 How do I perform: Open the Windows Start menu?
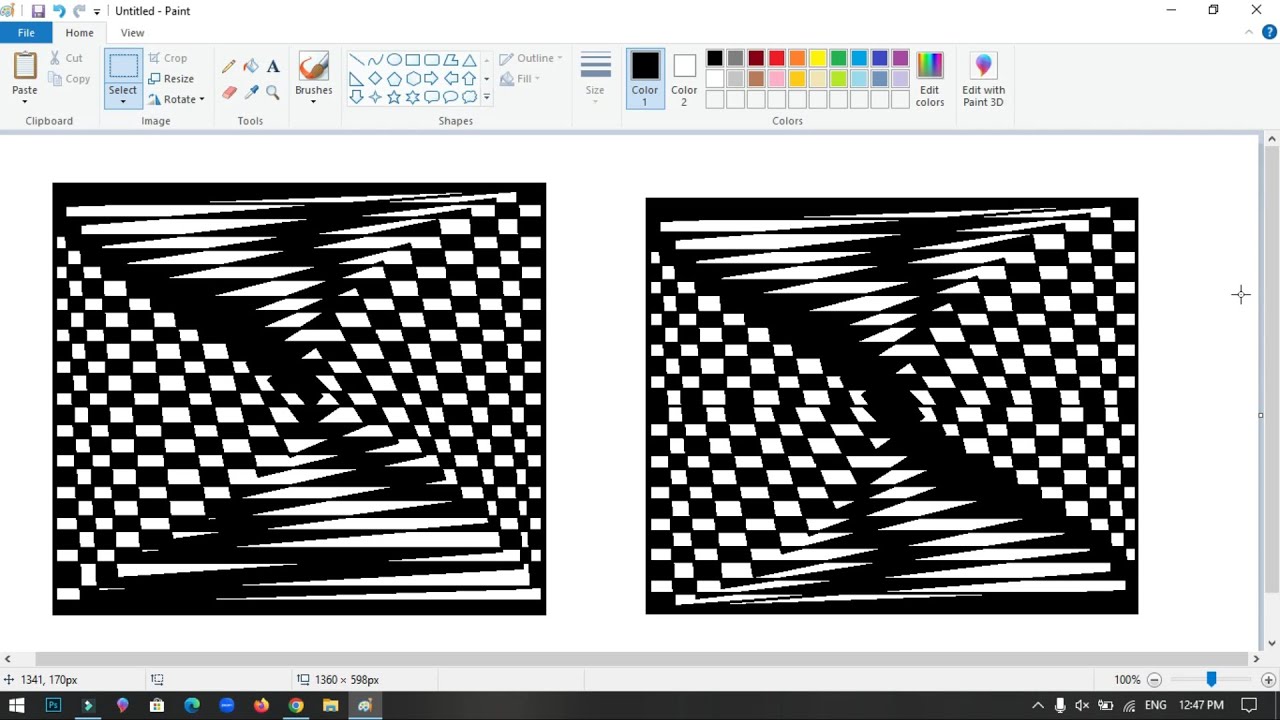(16, 705)
